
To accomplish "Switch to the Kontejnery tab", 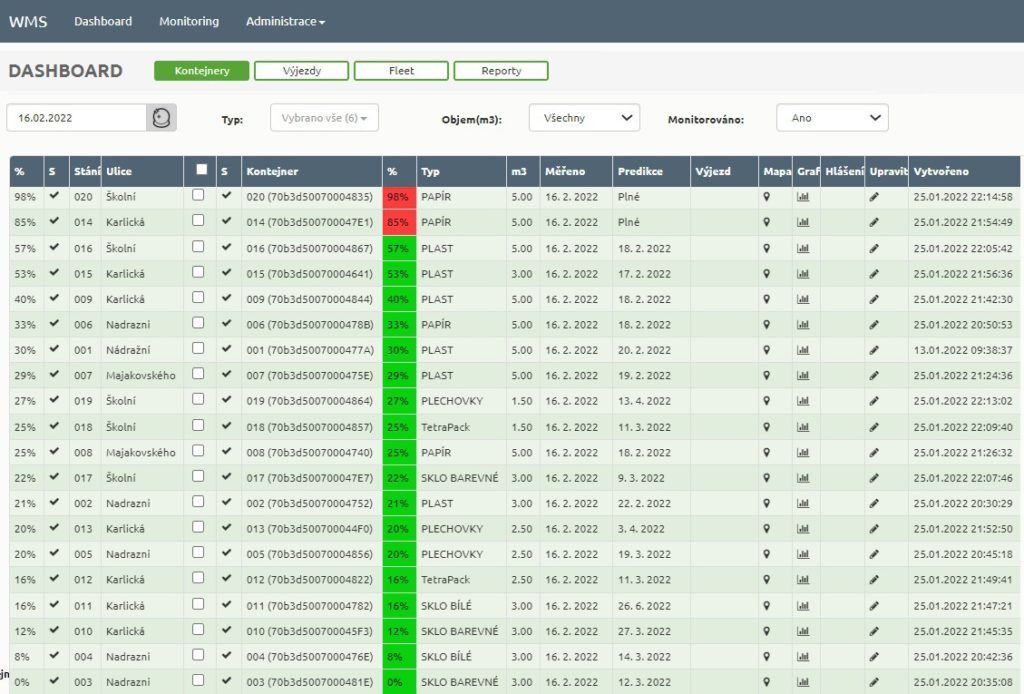I will tap(202, 71).
